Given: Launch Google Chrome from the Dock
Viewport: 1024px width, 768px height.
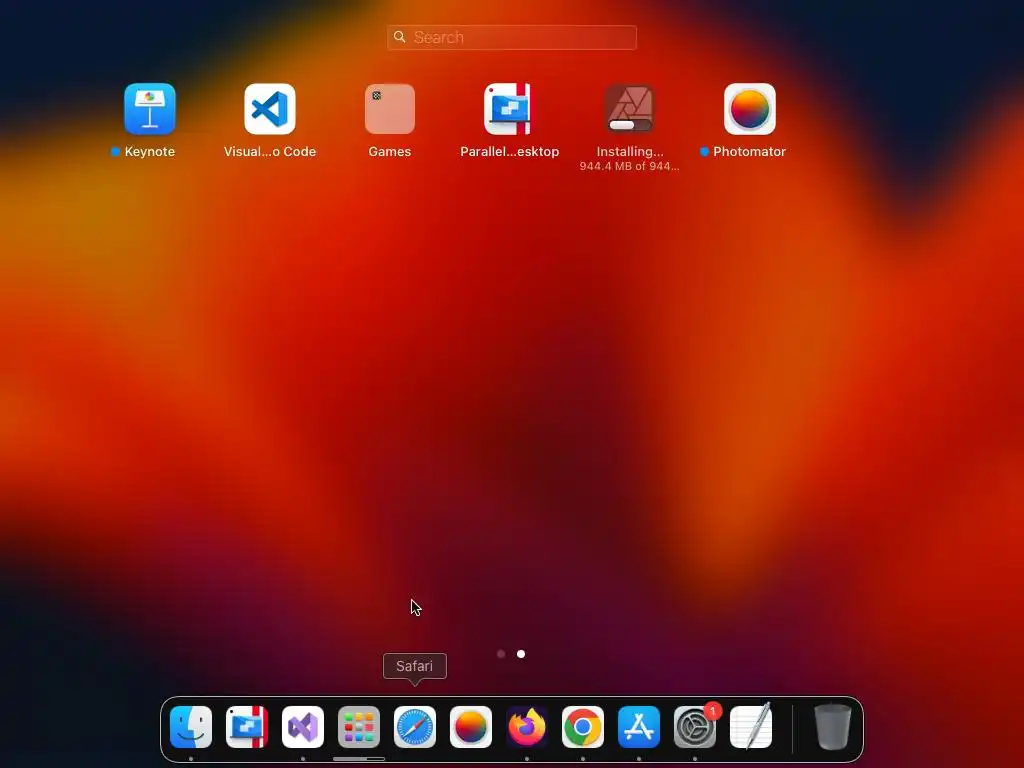Looking at the screenshot, I should click(583, 727).
